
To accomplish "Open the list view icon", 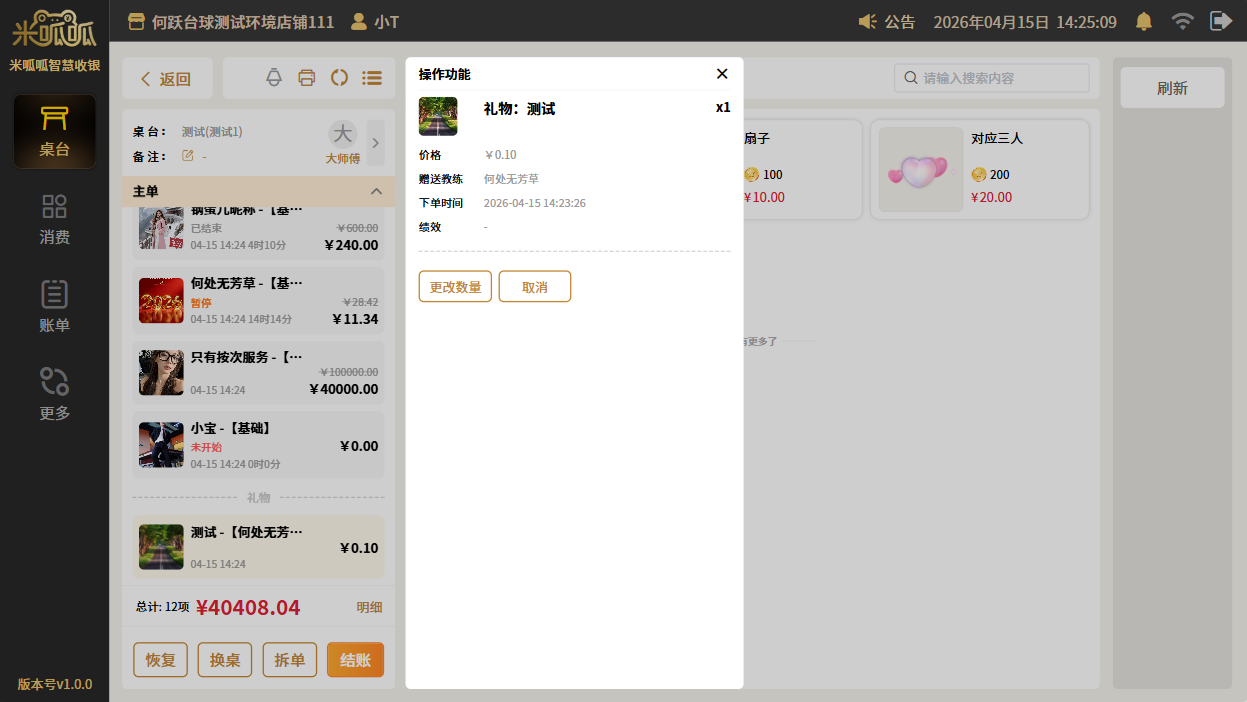I will 372,78.
